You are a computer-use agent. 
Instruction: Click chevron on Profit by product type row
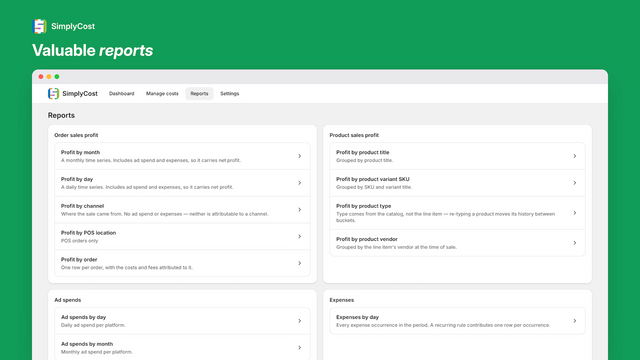[x=575, y=213]
